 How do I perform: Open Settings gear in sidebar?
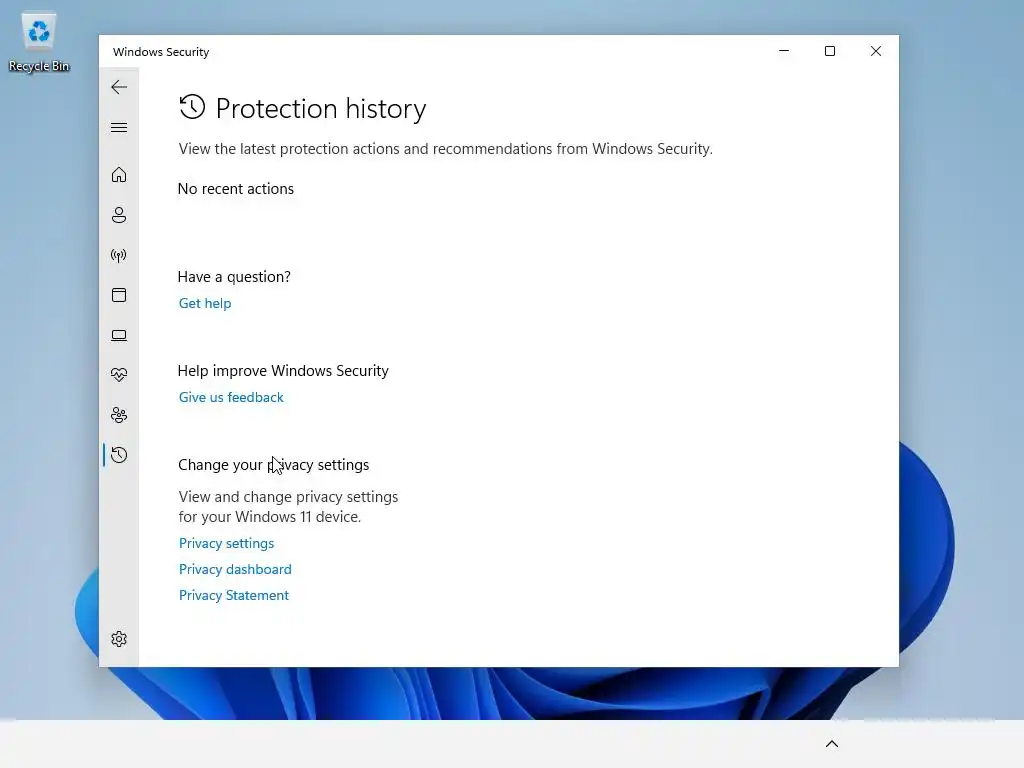point(119,639)
